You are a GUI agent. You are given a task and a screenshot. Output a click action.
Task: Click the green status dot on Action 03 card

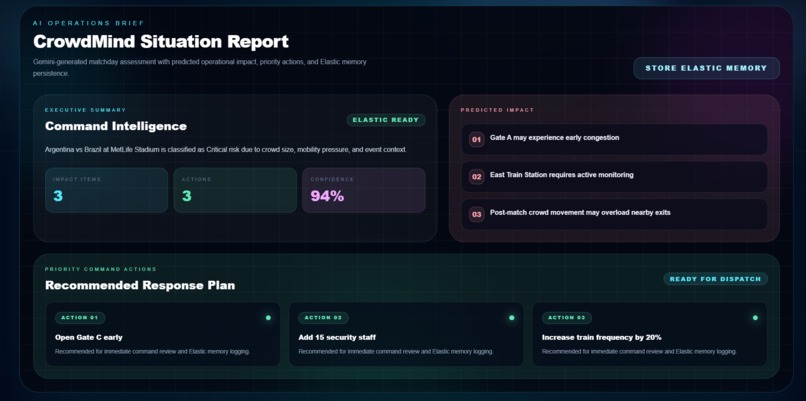click(x=755, y=318)
